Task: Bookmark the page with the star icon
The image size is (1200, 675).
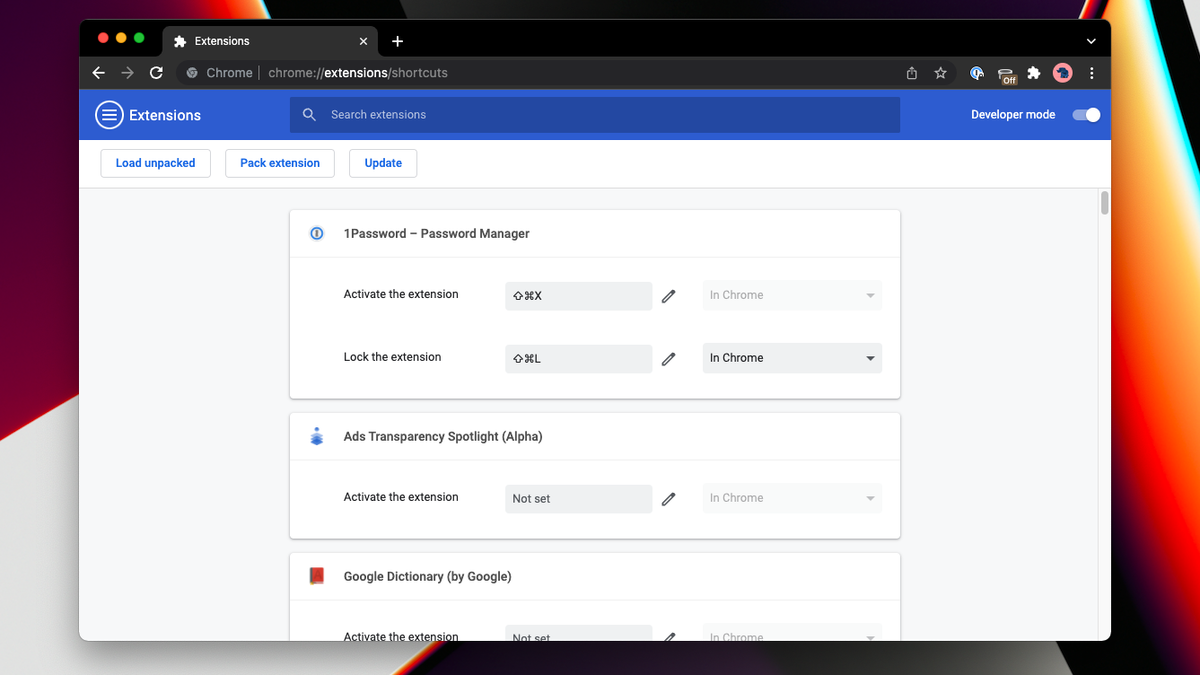Action: click(x=940, y=72)
